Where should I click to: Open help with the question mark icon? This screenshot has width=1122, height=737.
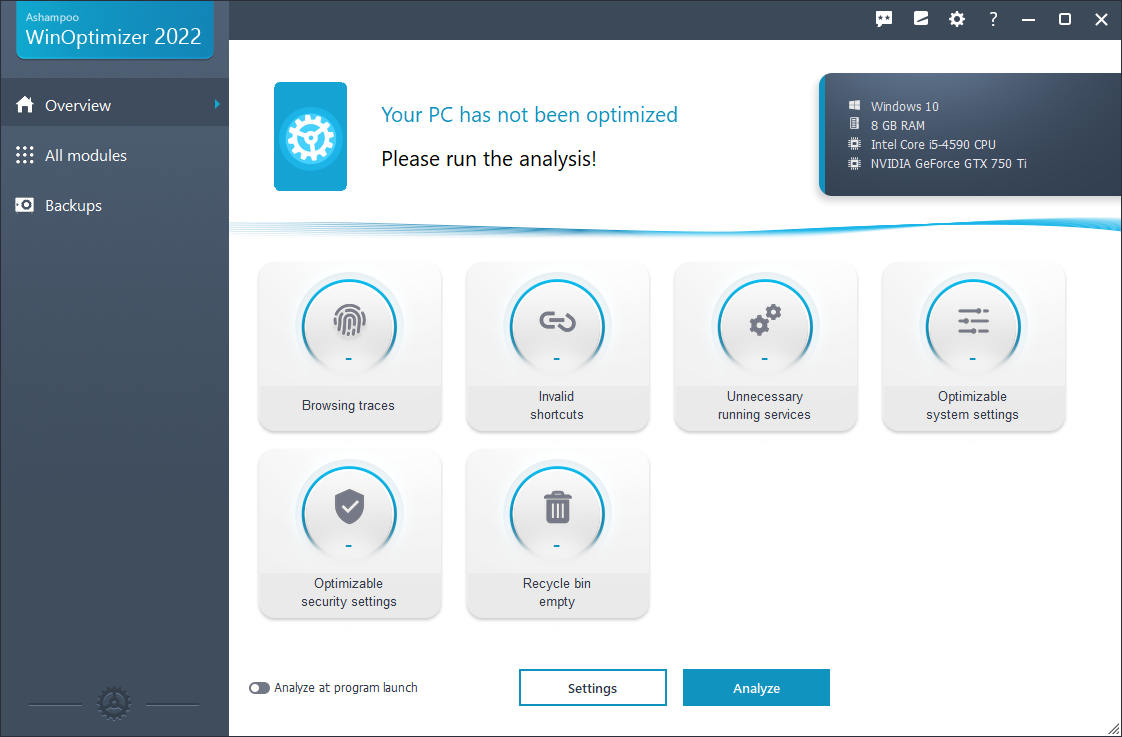[x=993, y=19]
